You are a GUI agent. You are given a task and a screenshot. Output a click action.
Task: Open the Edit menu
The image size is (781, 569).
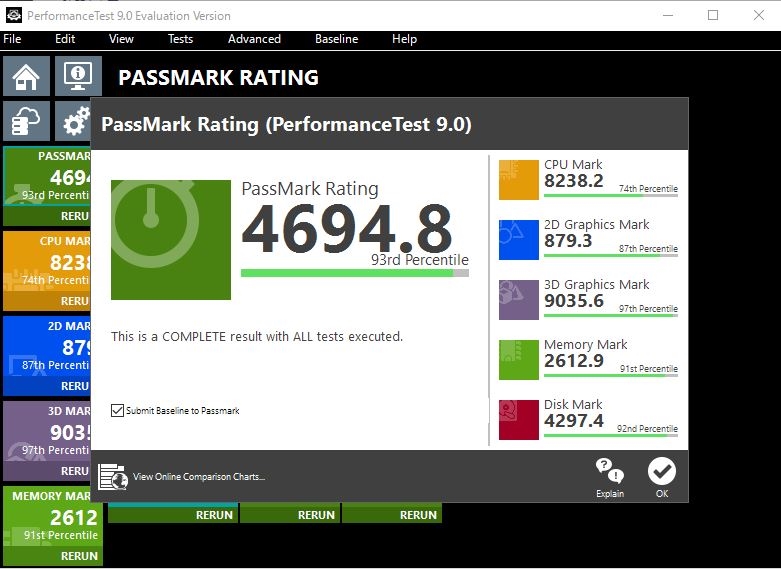click(x=65, y=39)
